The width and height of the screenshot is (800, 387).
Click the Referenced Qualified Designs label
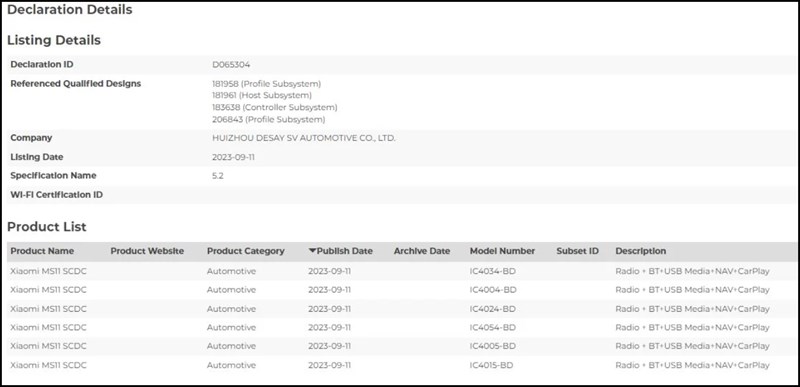76,84
